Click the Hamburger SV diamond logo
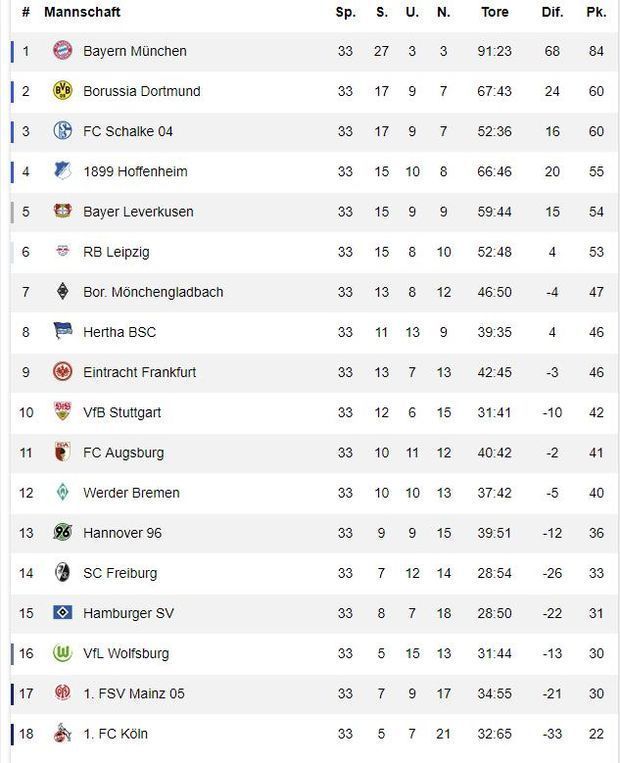The image size is (620, 763). click(62, 613)
